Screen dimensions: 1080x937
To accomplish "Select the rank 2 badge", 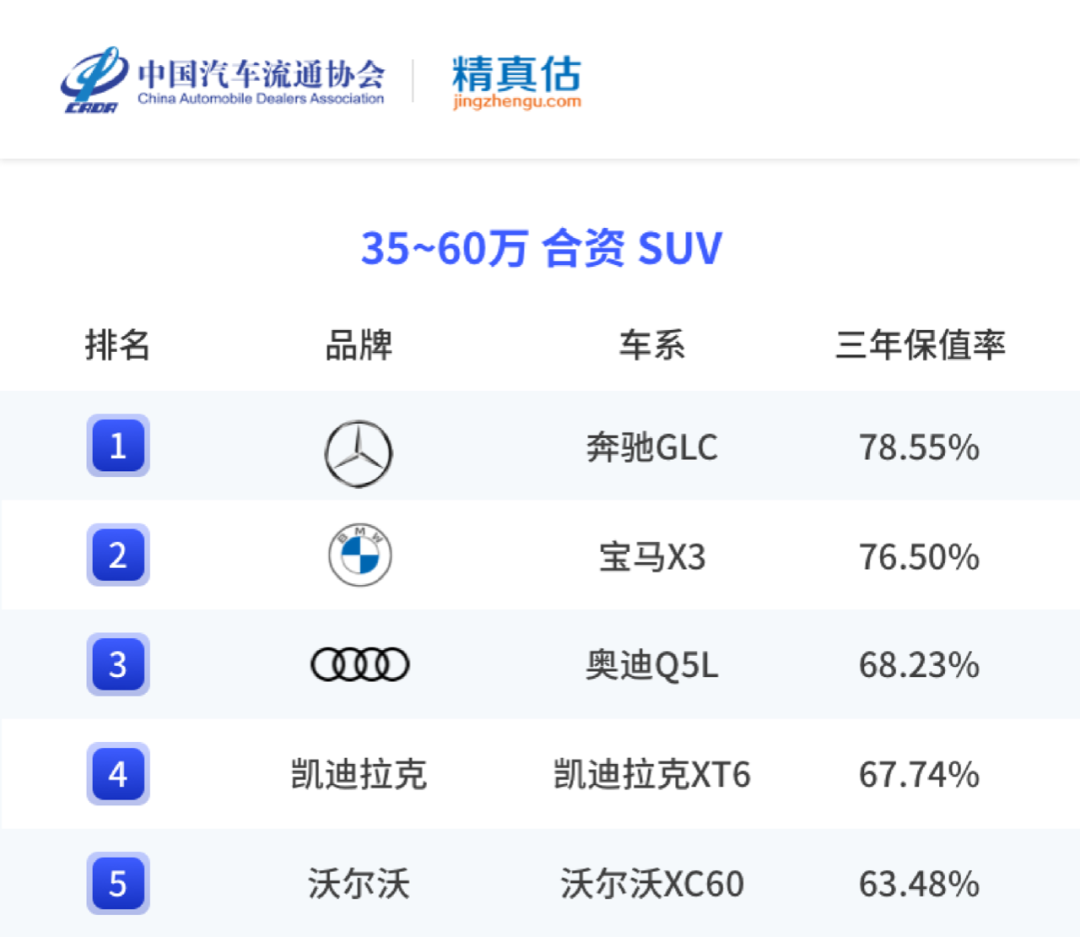I will pyautogui.click(x=118, y=555).
